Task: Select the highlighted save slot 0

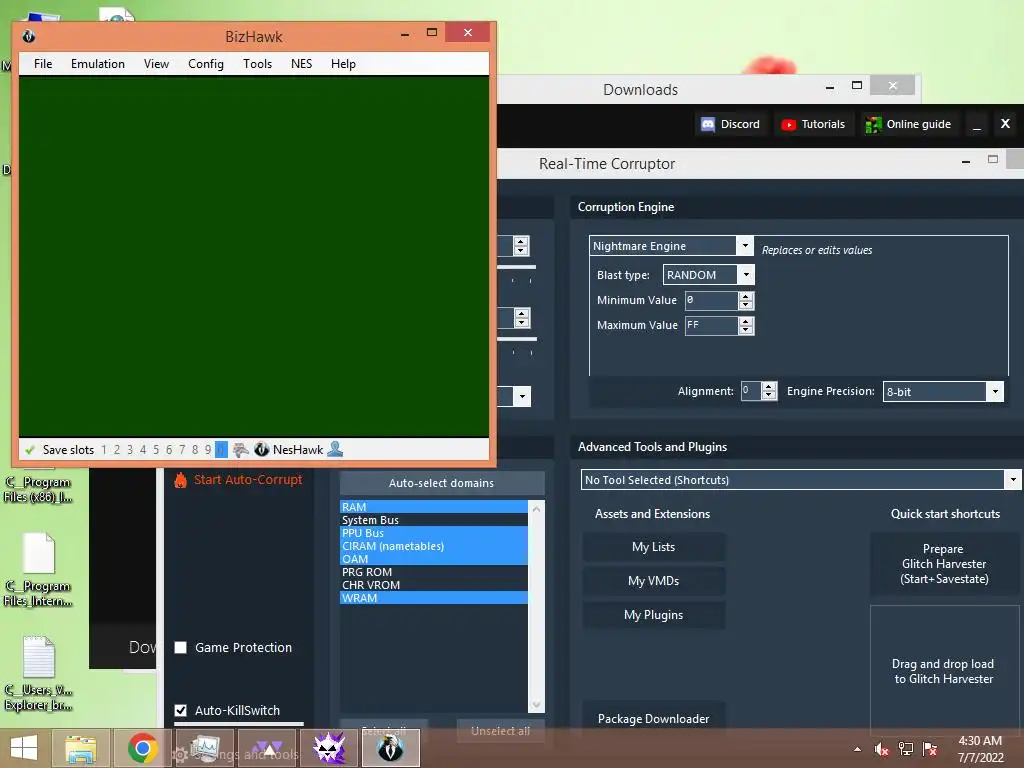Action: pyautogui.click(x=221, y=450)
